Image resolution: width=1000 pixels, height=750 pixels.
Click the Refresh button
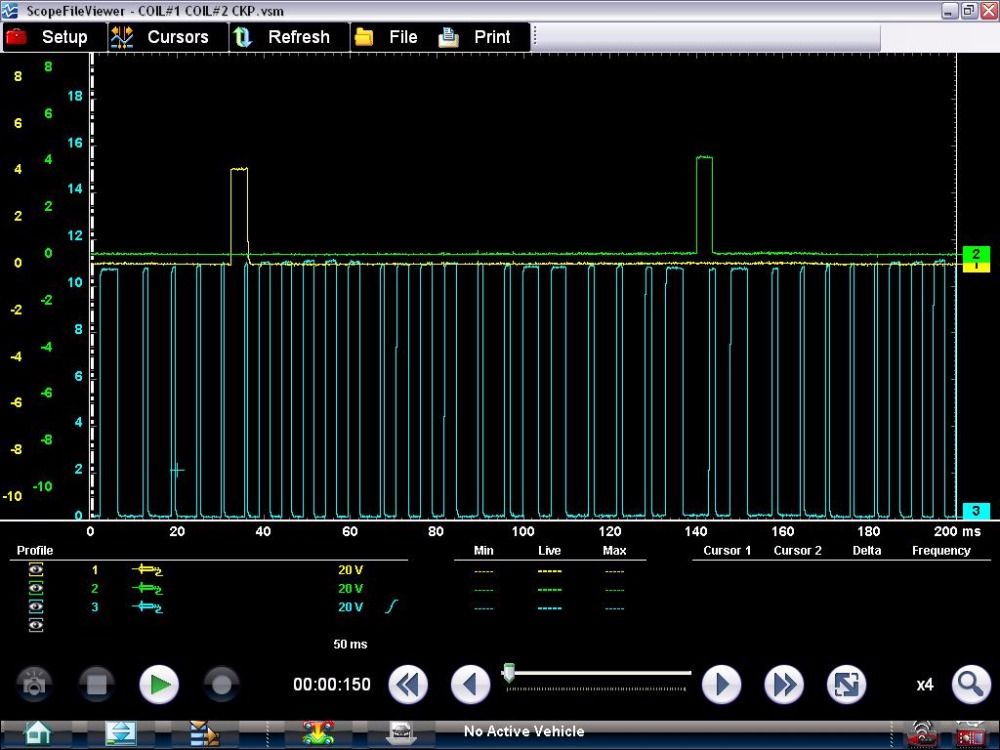tap(283, 37)
